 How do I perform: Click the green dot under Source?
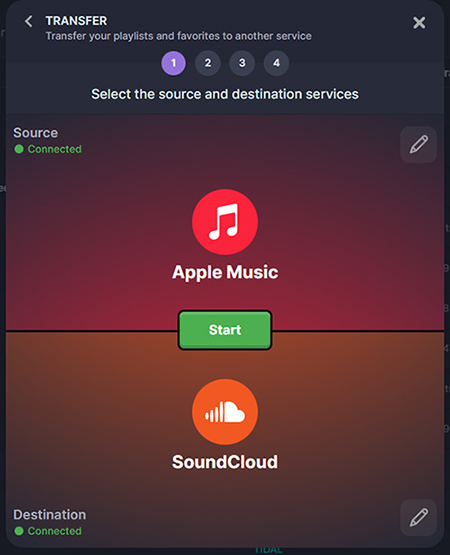coord(19,149)
